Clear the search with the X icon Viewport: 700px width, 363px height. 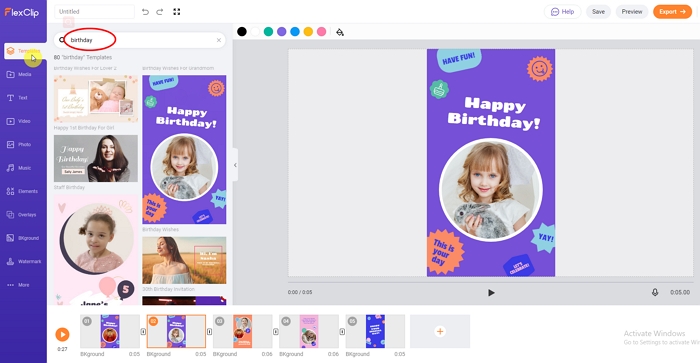point(219,40)
